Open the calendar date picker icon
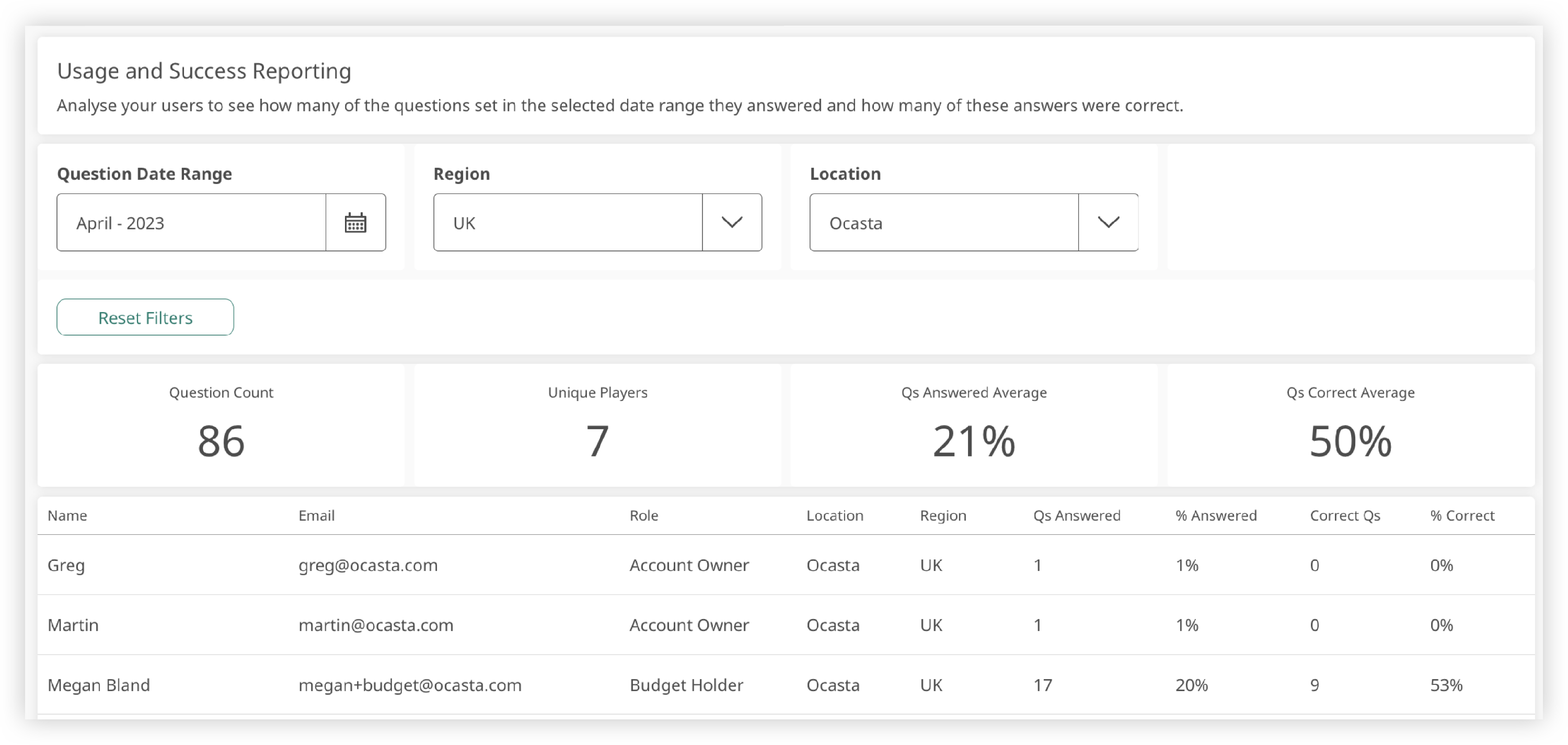 coord(355,223)
